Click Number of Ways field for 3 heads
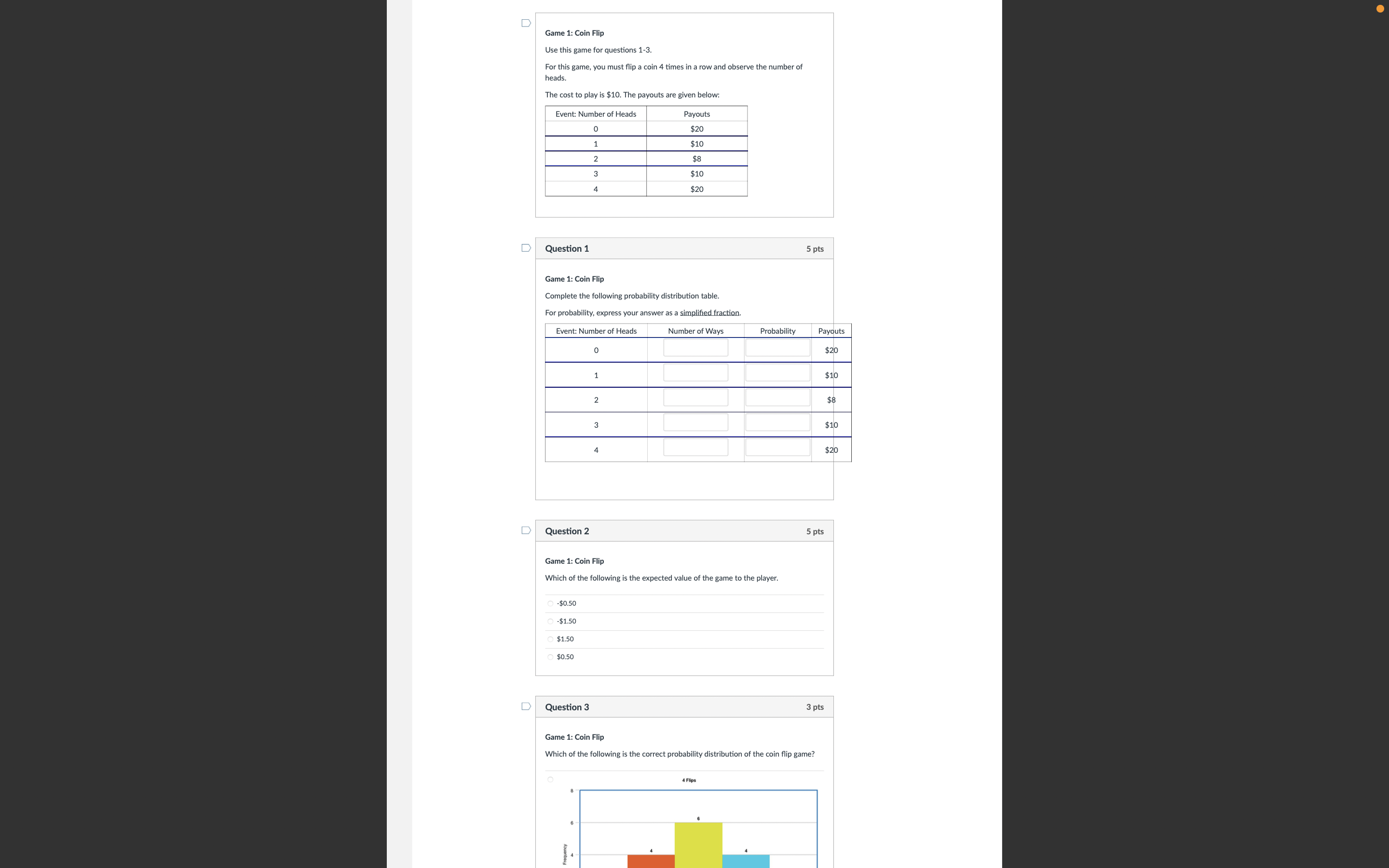This screenshot has width=1389, height=868. coord(695,422)
